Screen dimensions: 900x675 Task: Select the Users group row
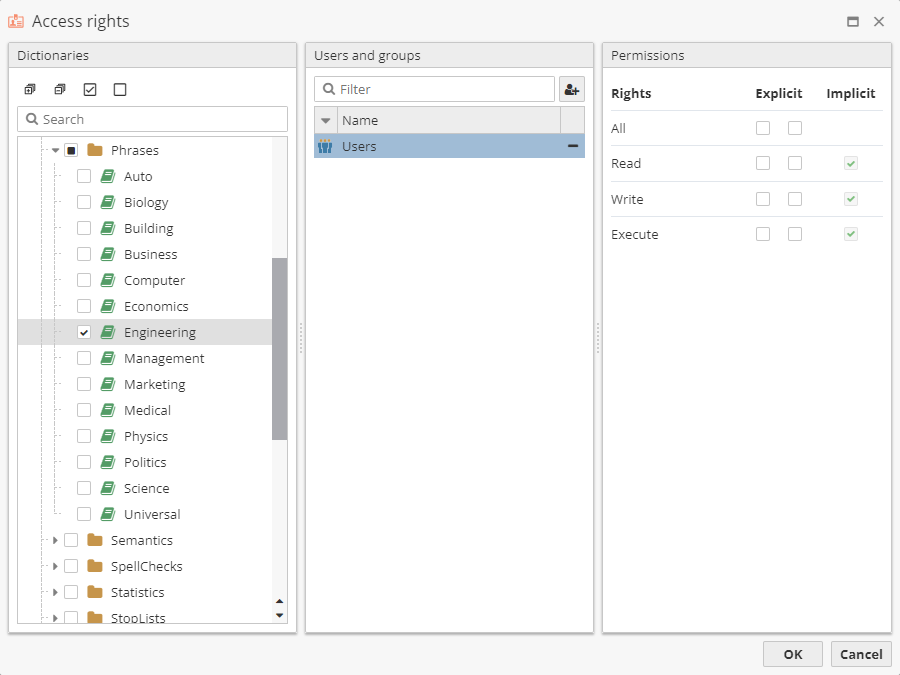[x=440, y=147]
